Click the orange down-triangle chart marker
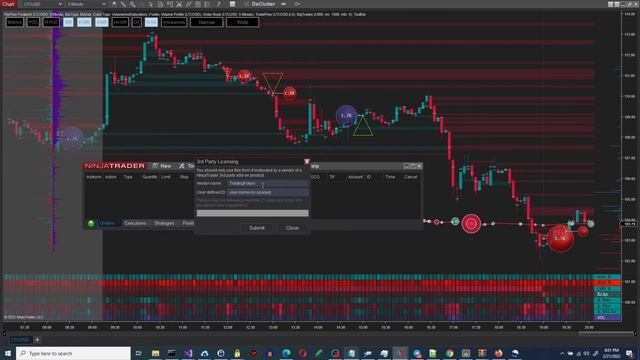This screenshot has height=360, width=640. pos(273,83)
